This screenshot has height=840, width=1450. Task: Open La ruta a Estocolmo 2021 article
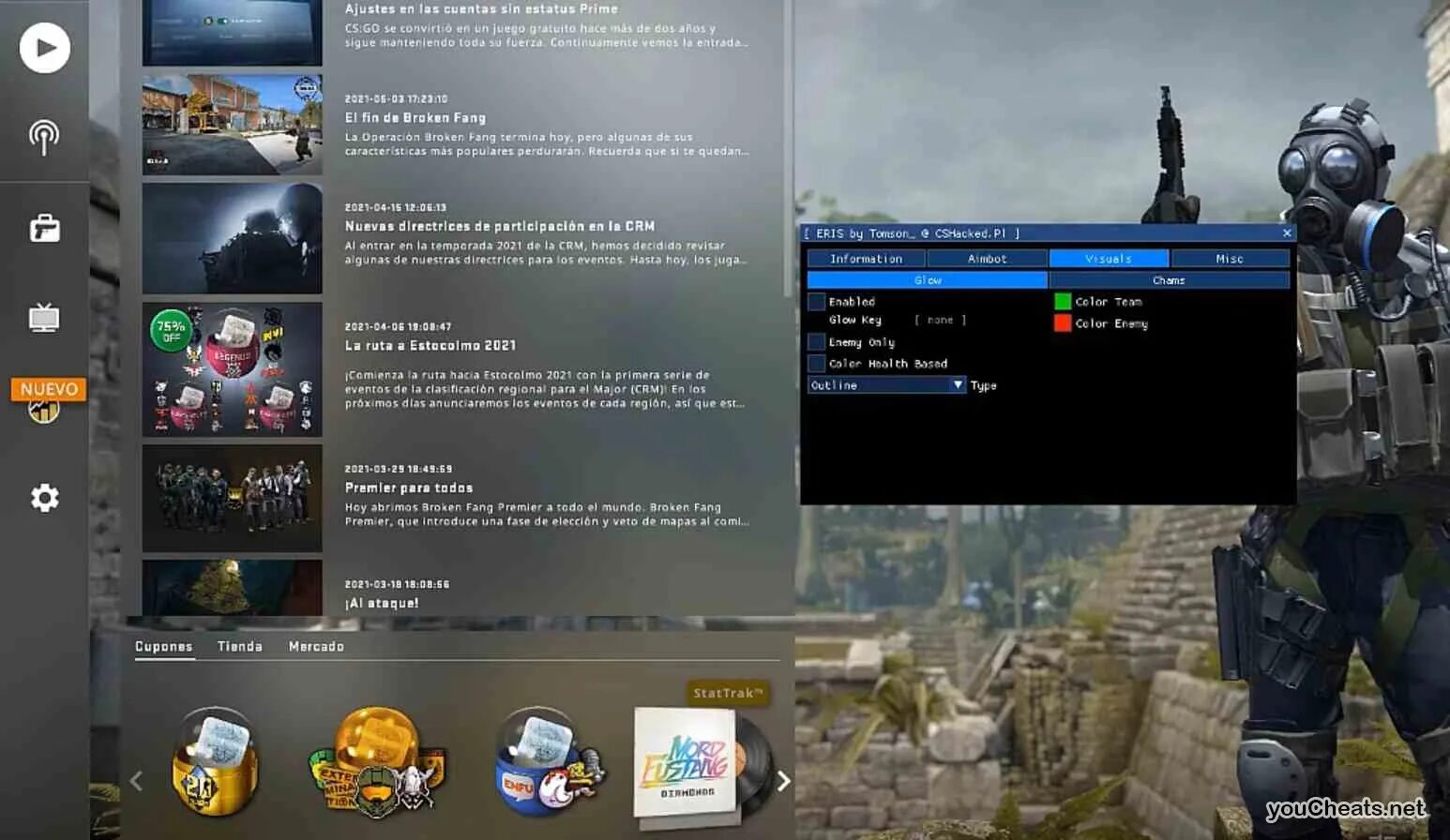tap(430, 346)
